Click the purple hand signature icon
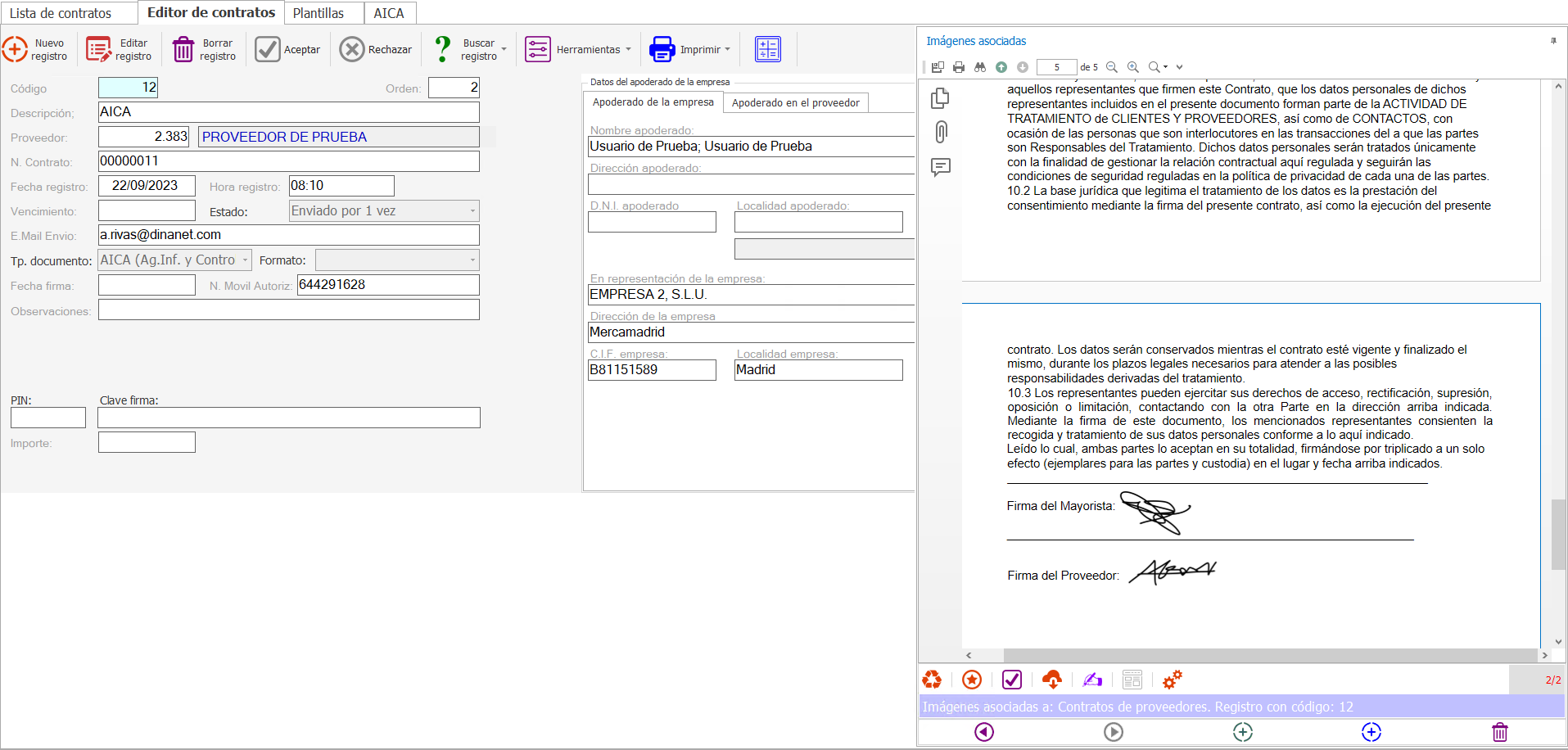1568x750 pixels. pyautogui.click(x=1092, y=680)
